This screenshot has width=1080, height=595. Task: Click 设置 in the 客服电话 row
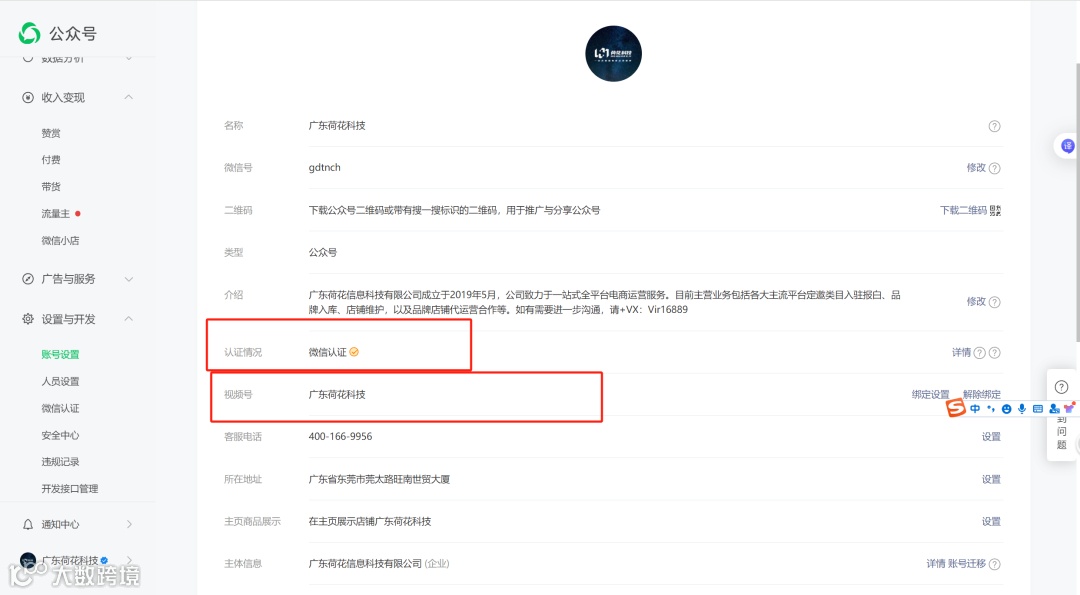(x=991, y=437)
